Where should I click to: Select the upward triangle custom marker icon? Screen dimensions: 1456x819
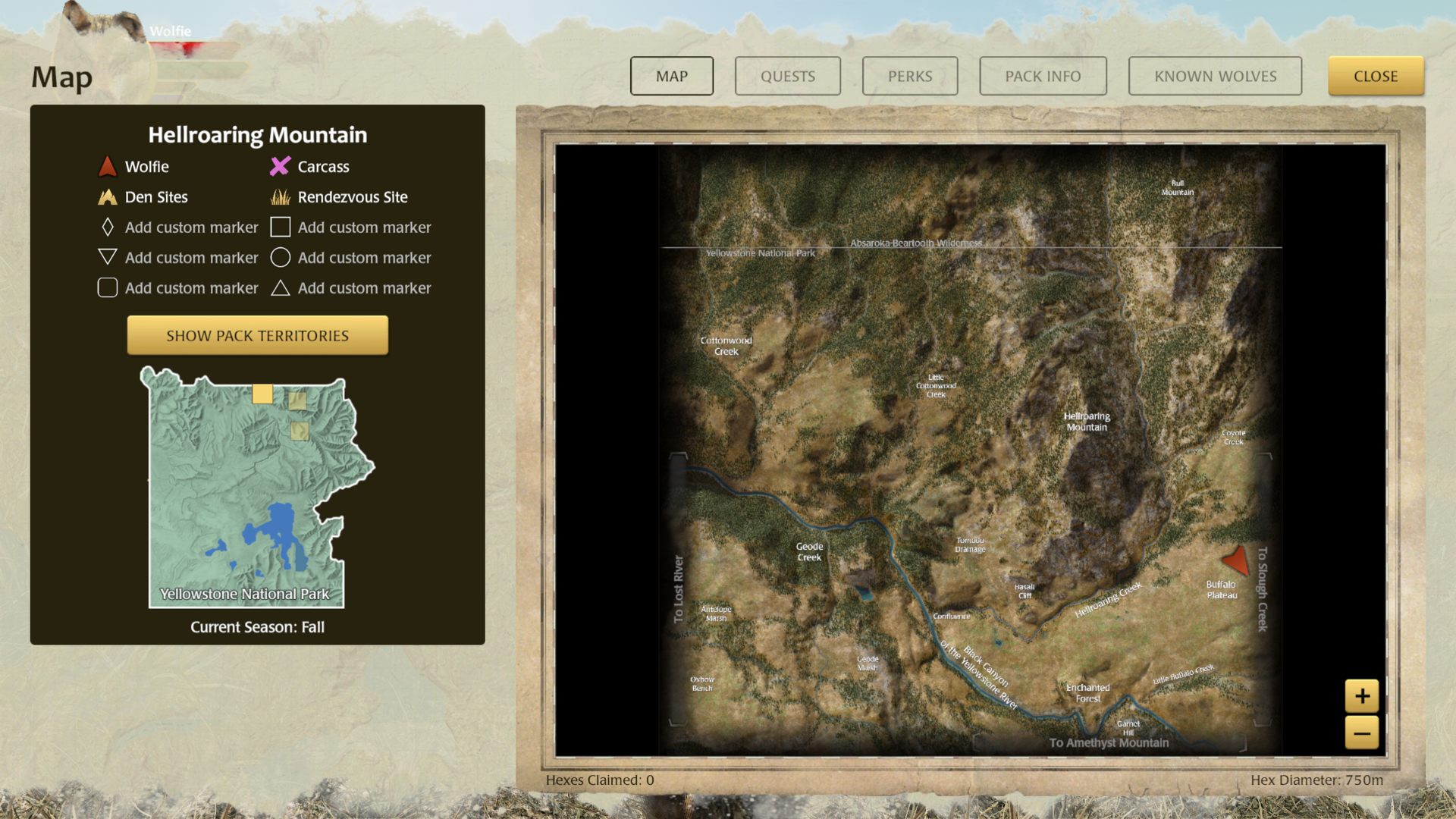click(x=281, y=288)
